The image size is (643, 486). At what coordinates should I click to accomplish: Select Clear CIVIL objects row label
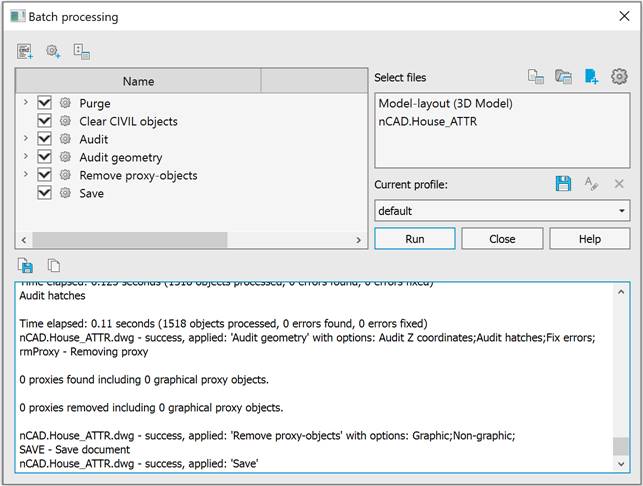(x=128, y=121)
